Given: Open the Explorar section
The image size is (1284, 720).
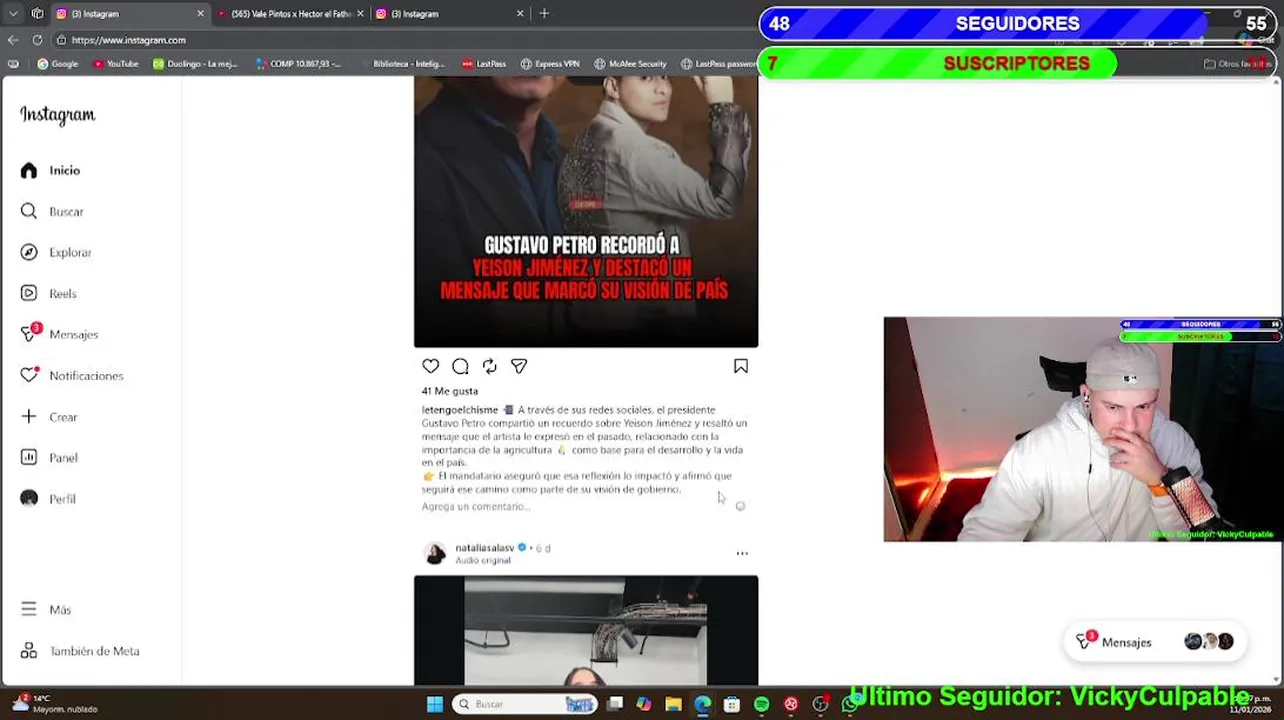Looking at the screenshot, I should (59, 253).
